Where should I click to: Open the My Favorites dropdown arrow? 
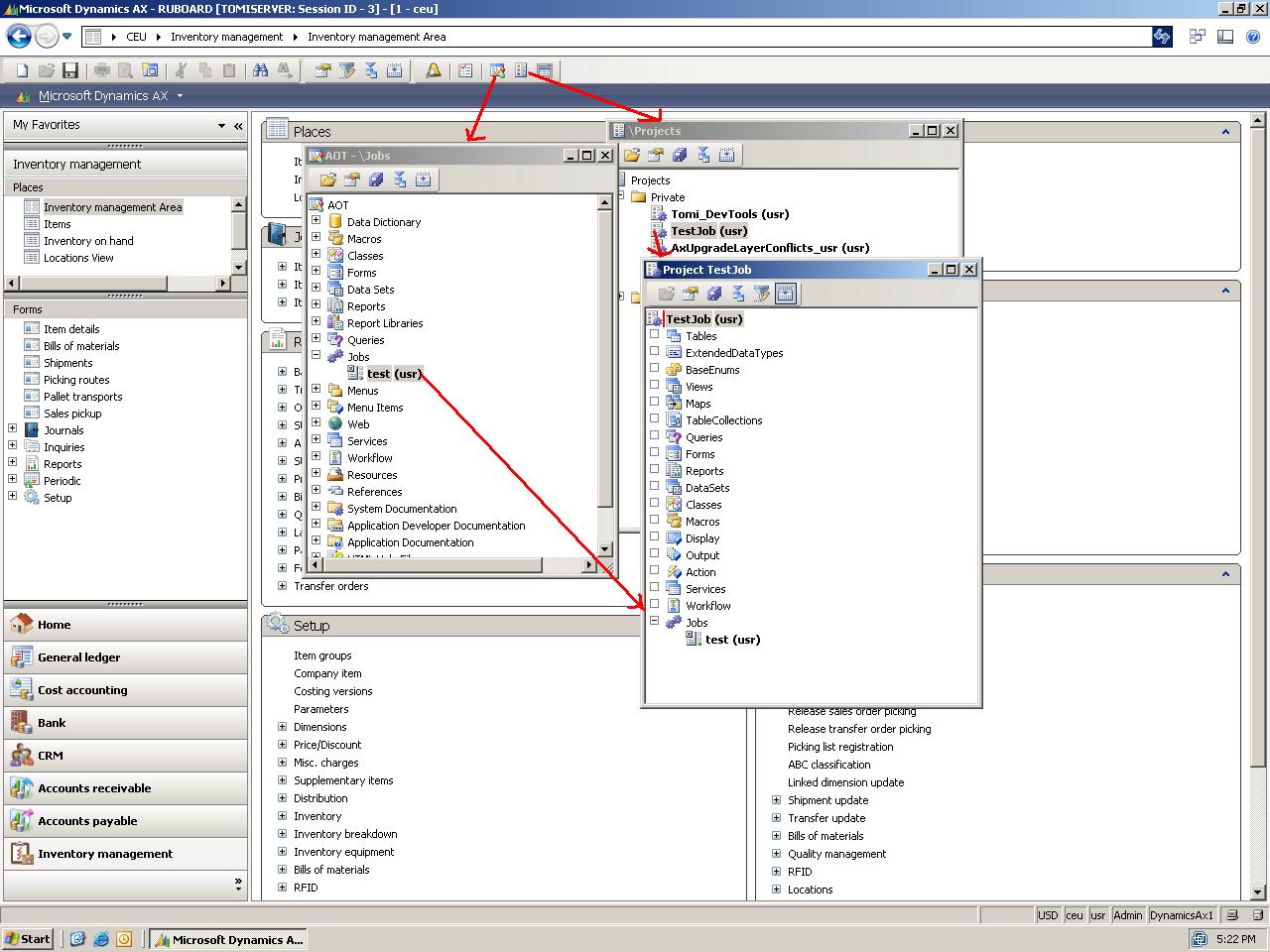tap(221, 125)
